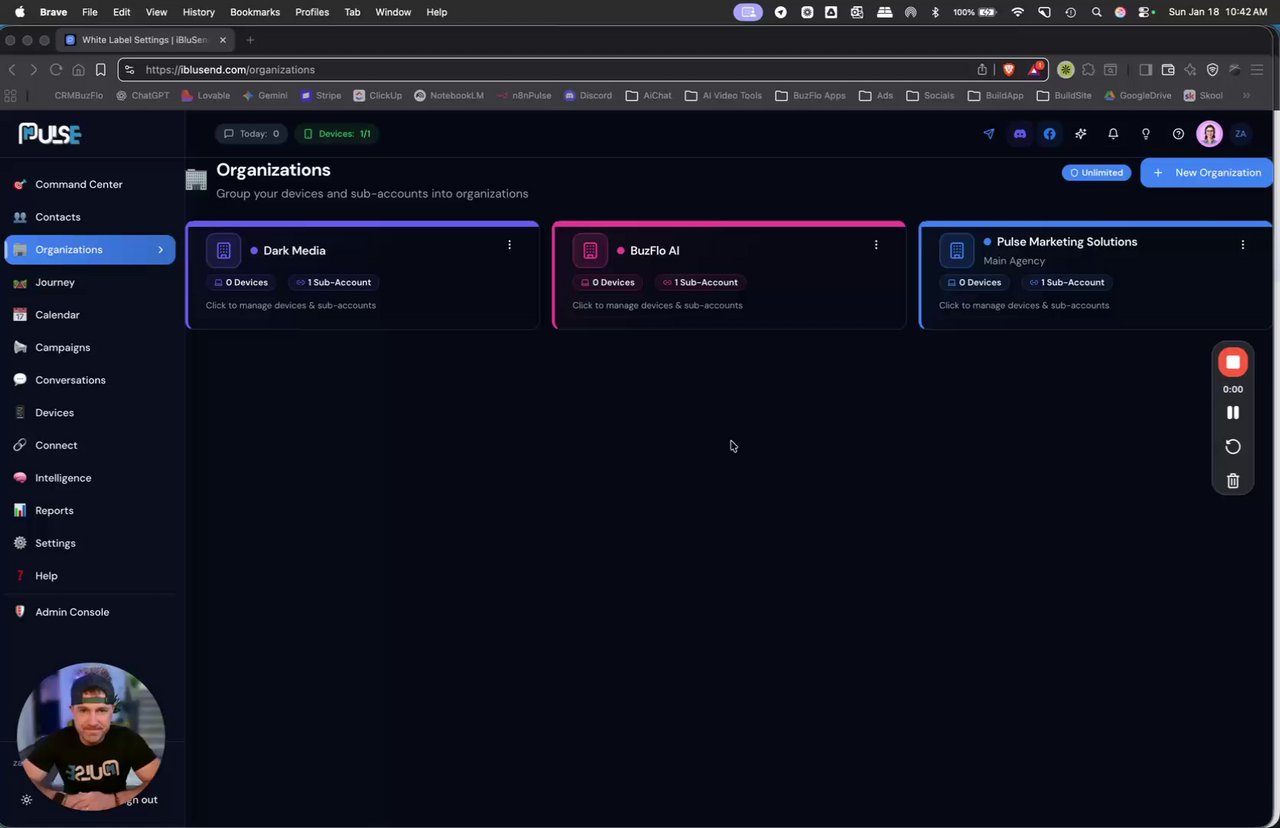Select Conversations in the sidebar

[x=90, y=380]
